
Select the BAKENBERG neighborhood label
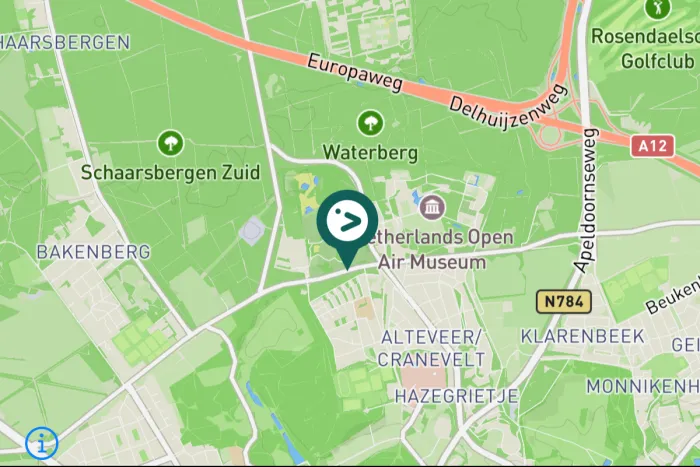pyautogui.click(x=93, y=252)
